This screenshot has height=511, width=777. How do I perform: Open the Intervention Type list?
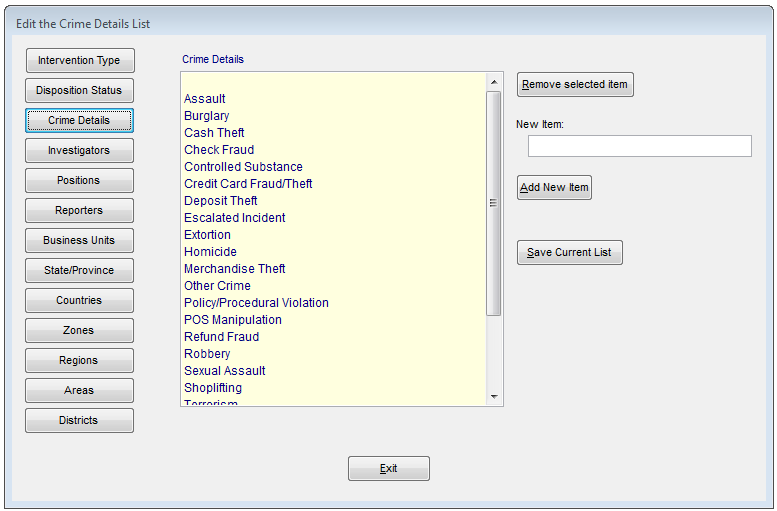click(79, 60)
